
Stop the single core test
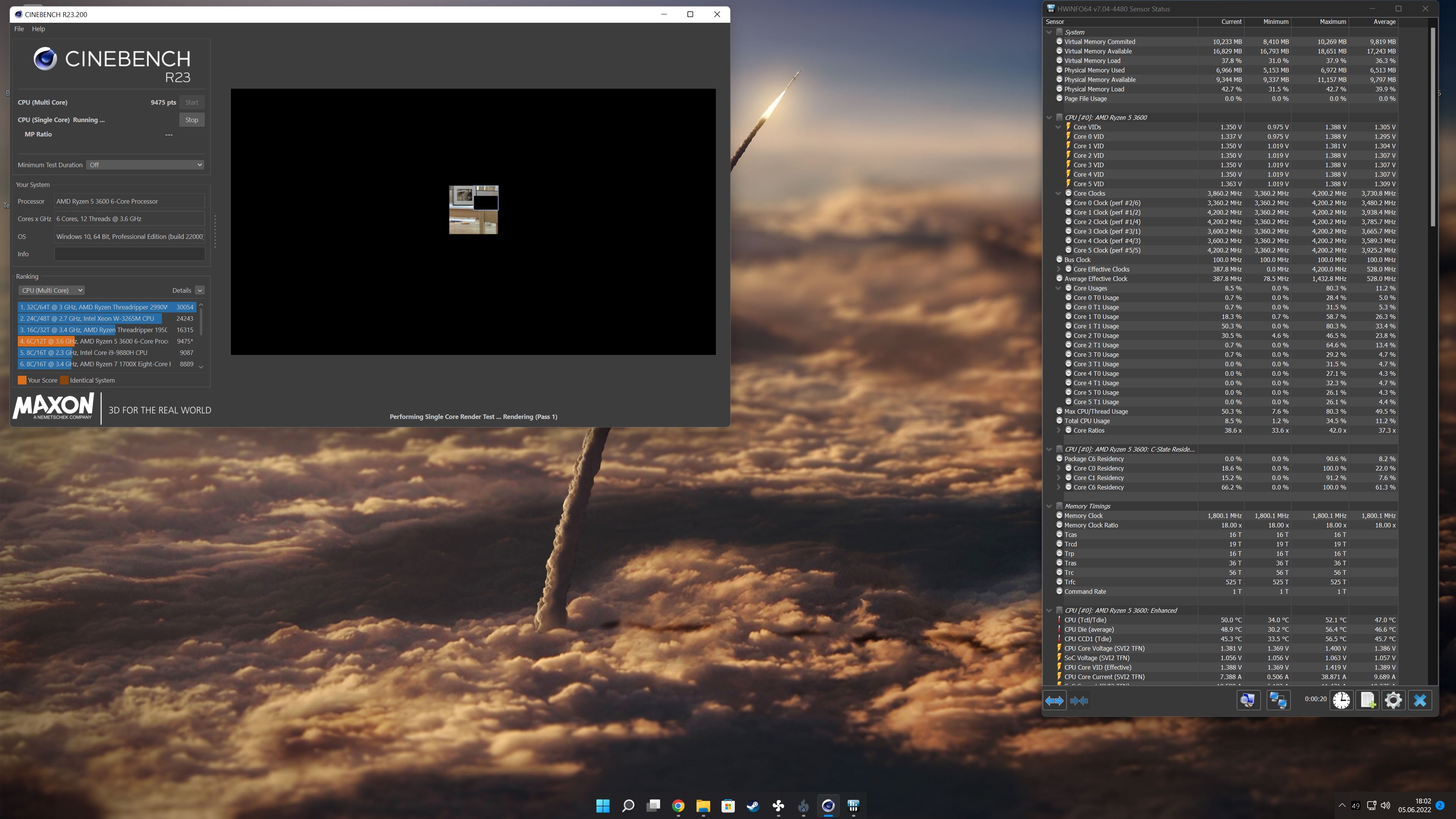point(191,120)
